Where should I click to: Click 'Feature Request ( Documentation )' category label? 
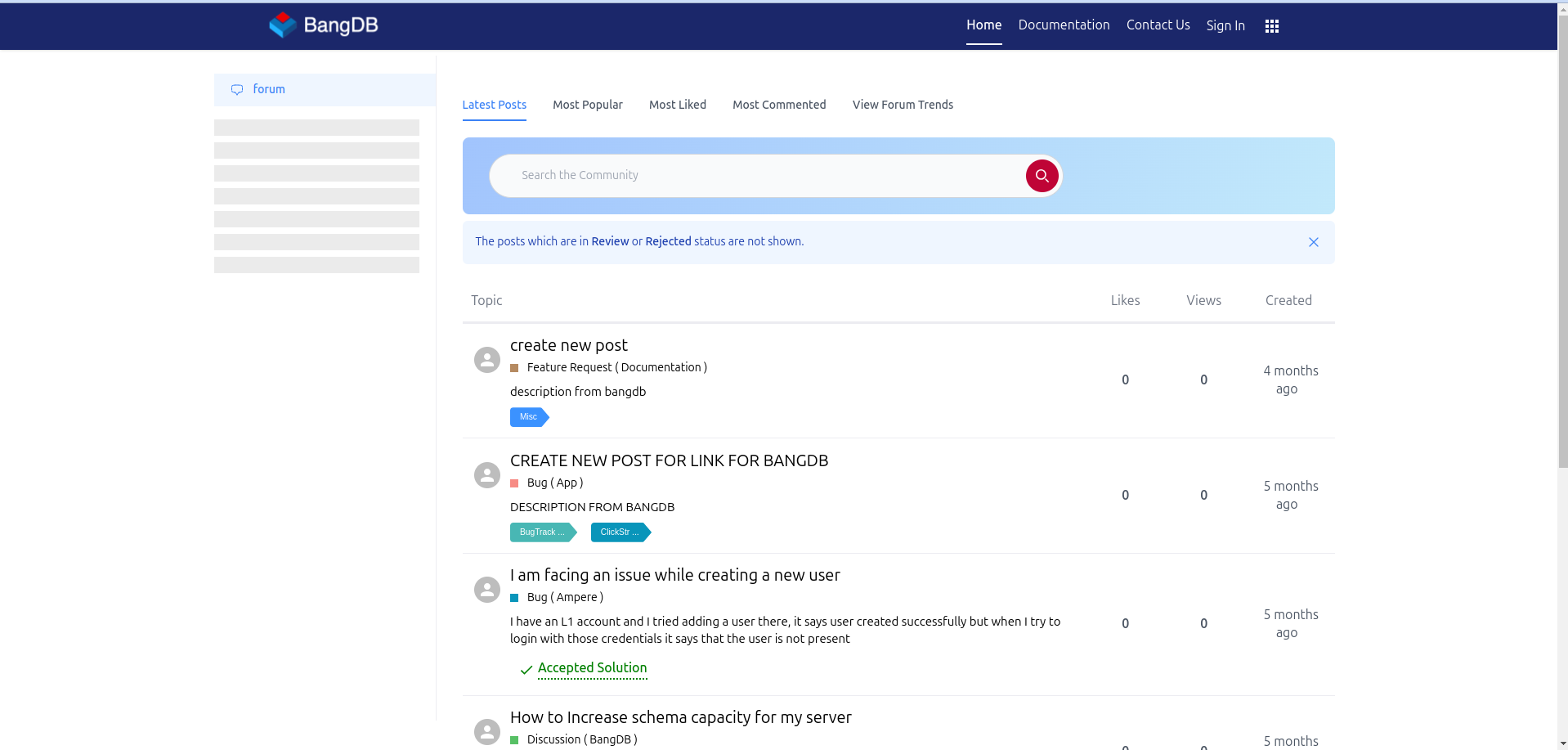coord(616,368)
